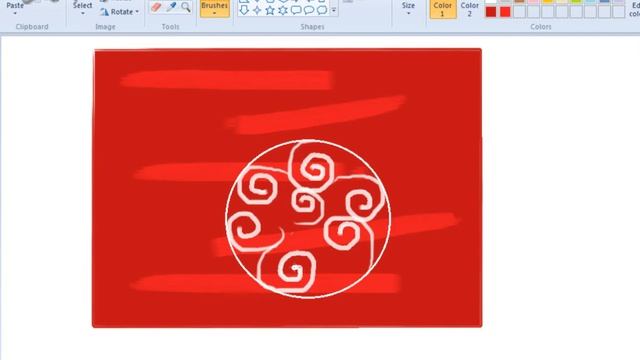Choose the cloud callout shape
The image size is (640, 360).
click(322, 10)
